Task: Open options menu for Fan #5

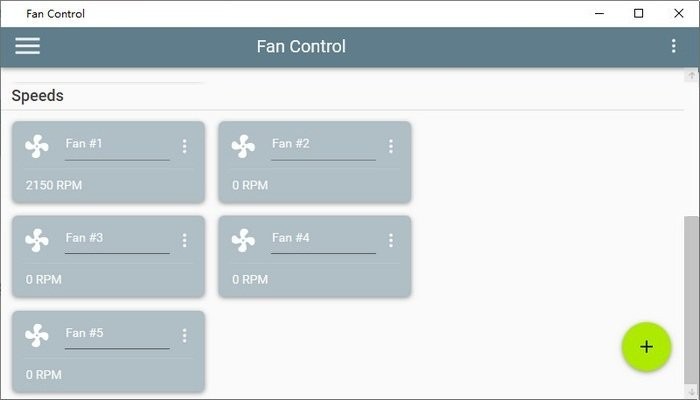Action: (x=184, y=336)
